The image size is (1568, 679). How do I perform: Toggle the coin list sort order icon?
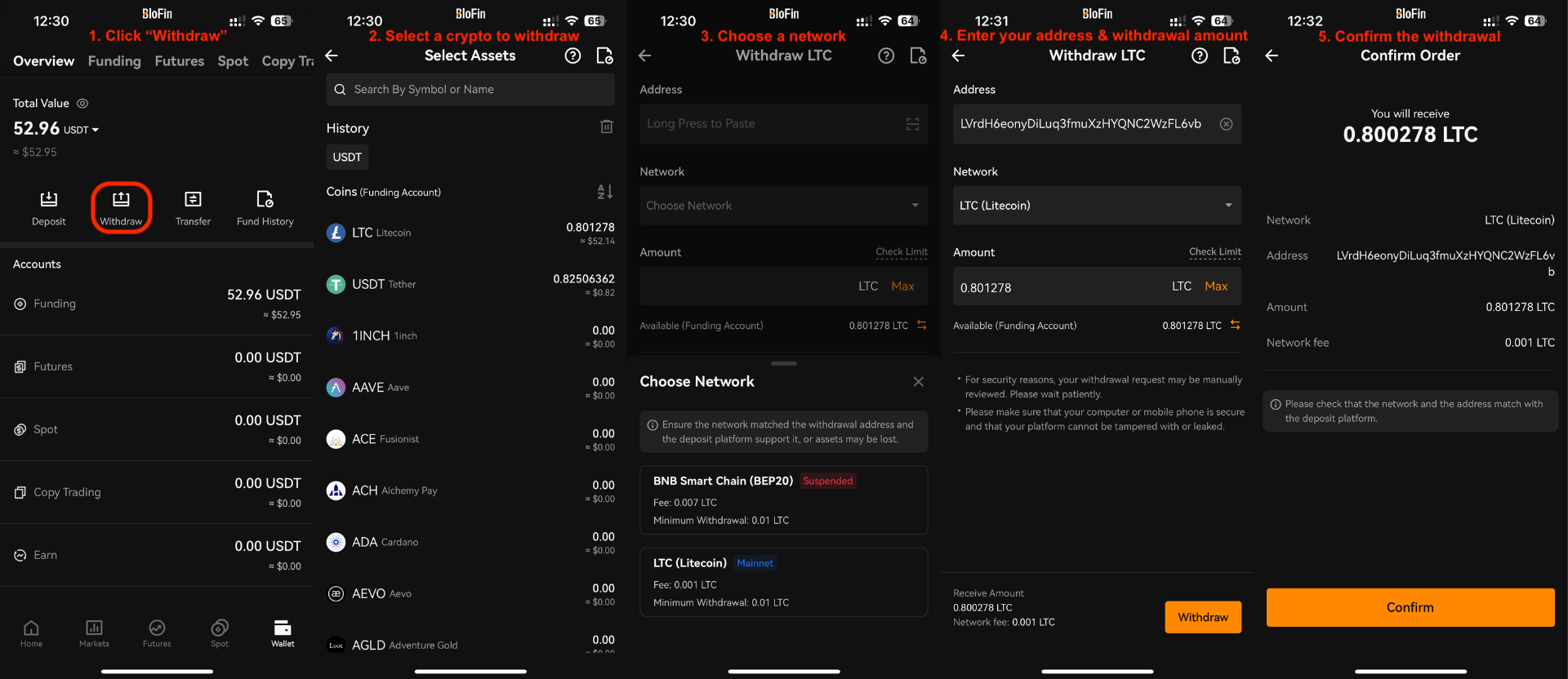[604, 192]
